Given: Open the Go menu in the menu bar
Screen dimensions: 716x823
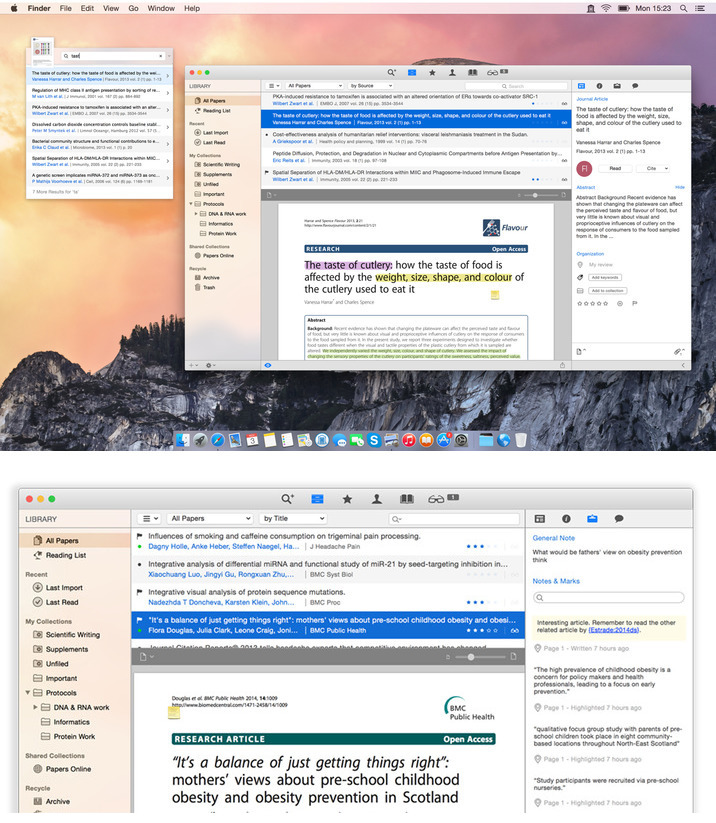Looking at the screenshot, I should tap(133, 7).
